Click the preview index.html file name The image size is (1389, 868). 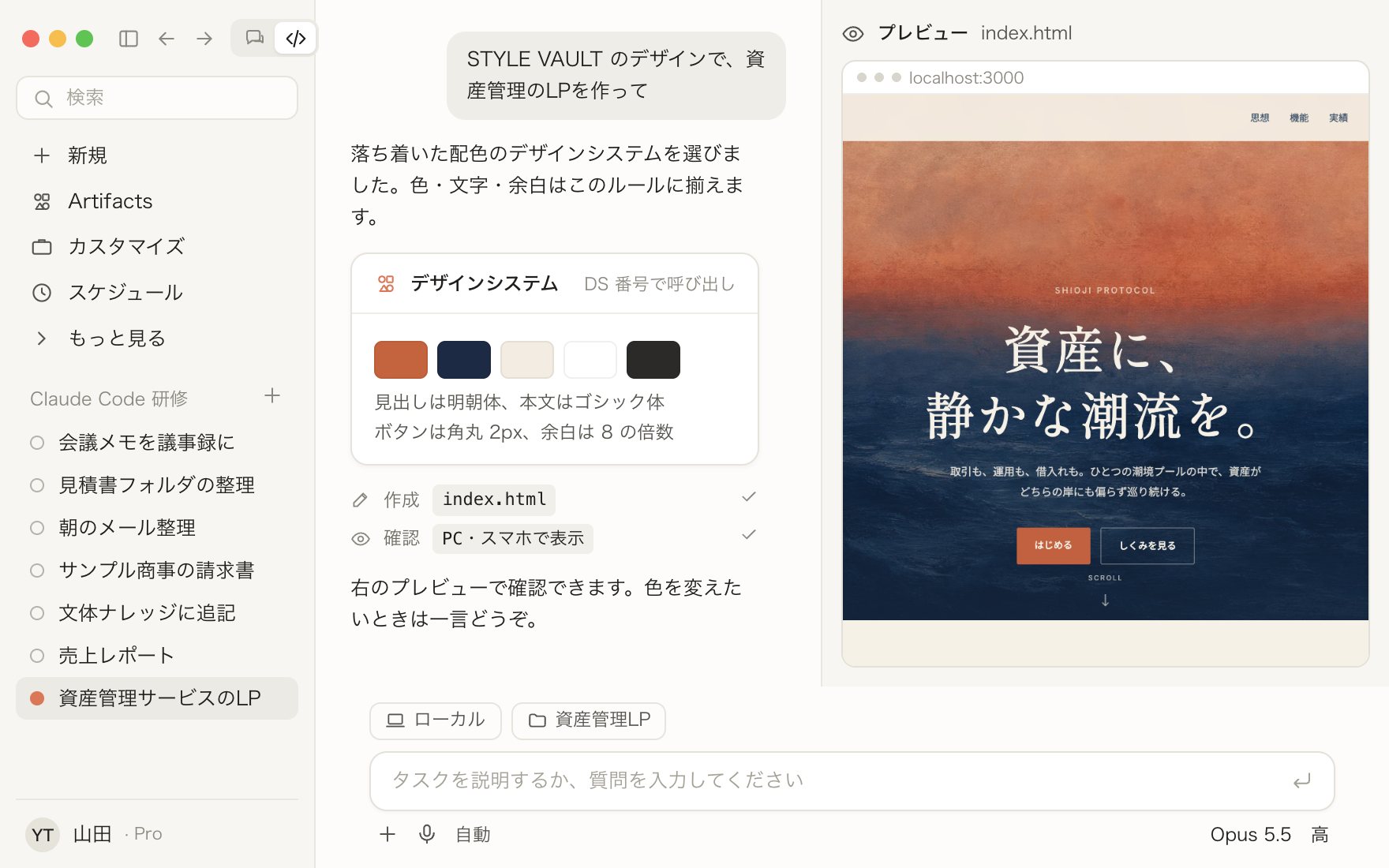pos(1026,33)
